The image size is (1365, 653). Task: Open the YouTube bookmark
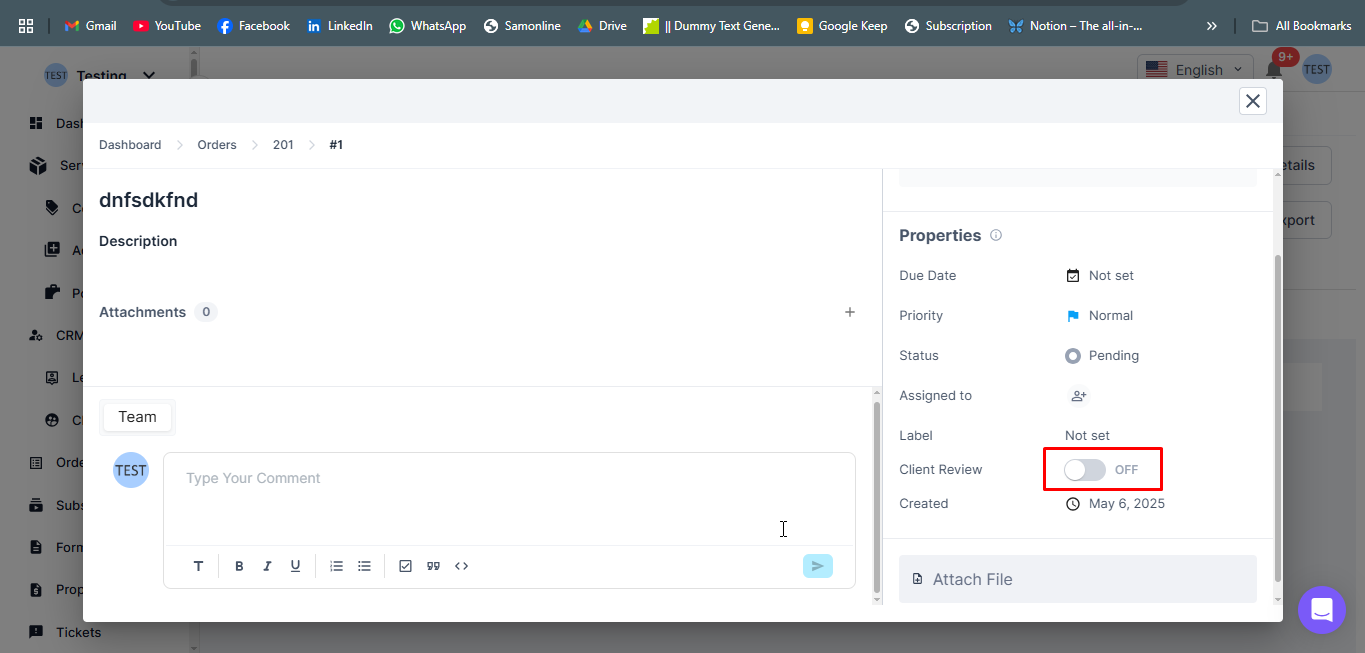(167, 26)
